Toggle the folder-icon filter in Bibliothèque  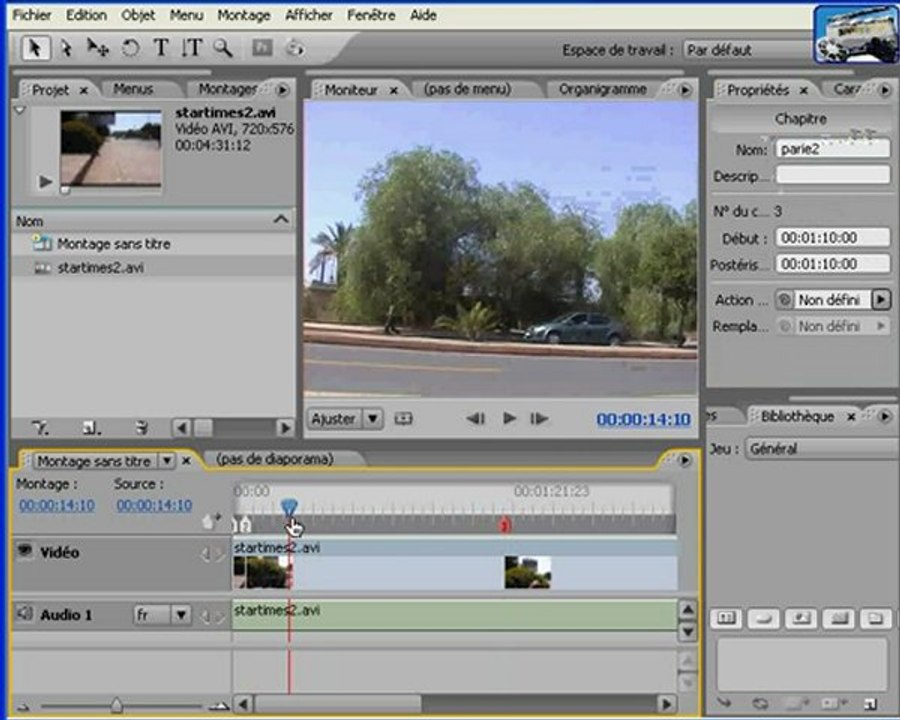coord(875,618)
